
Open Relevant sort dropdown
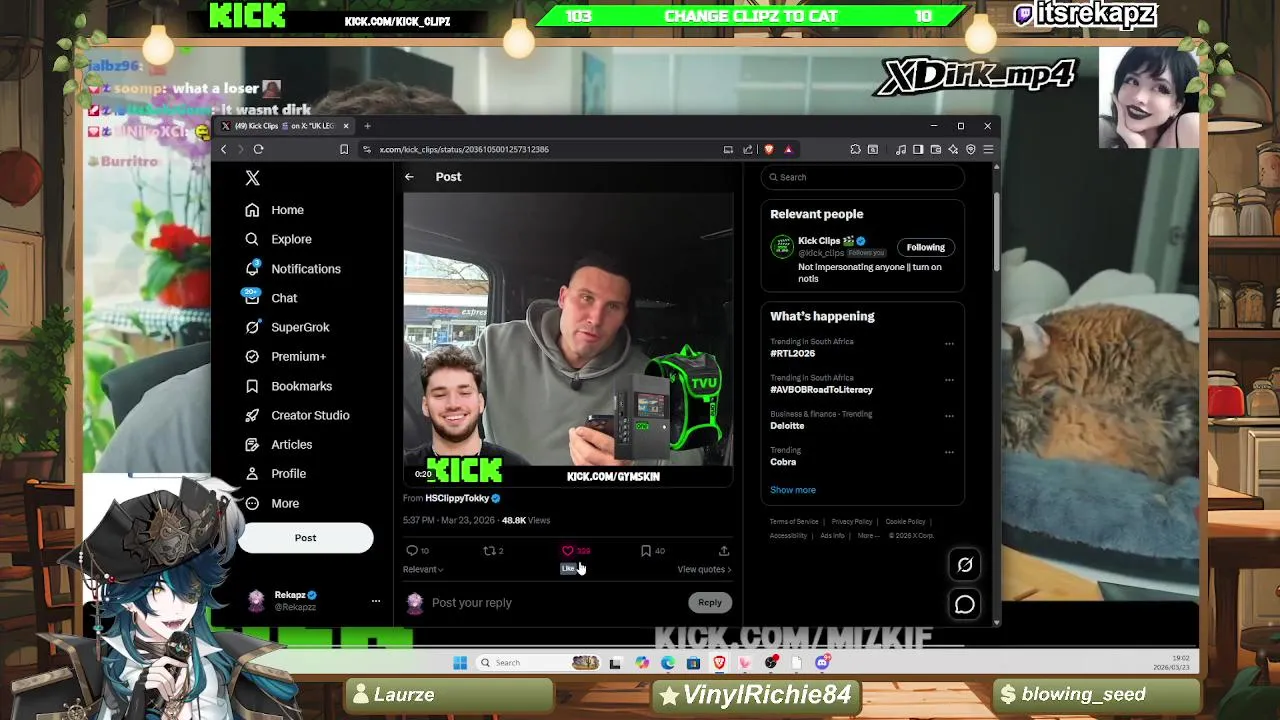(423, 570)
